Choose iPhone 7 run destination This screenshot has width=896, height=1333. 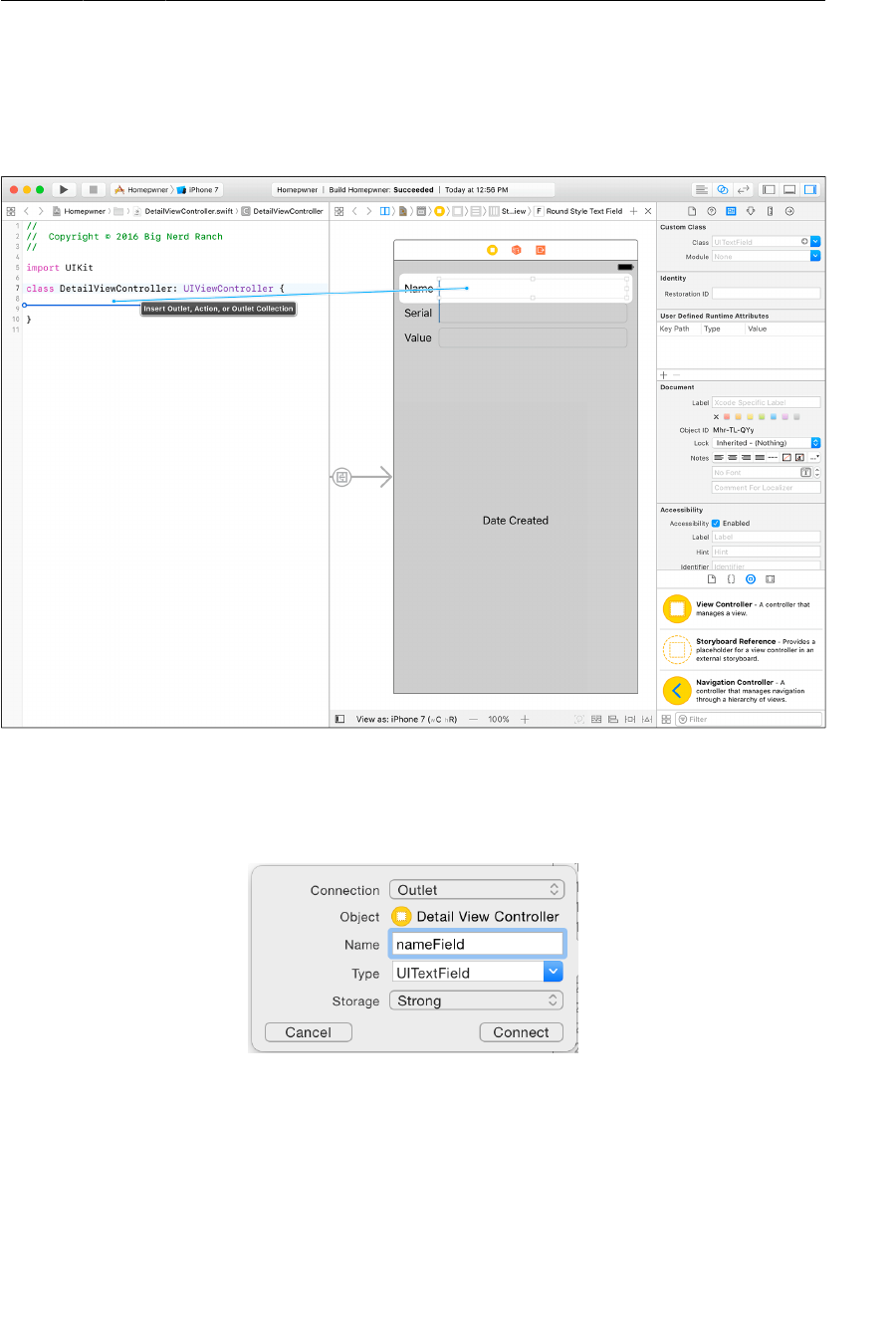tap(198, 189)
